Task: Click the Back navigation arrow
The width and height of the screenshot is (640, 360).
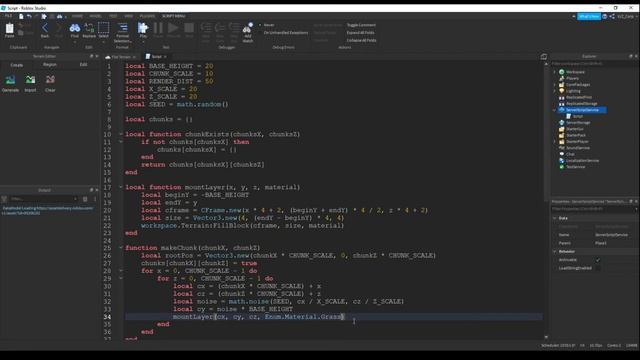Action: pos(45,28)
